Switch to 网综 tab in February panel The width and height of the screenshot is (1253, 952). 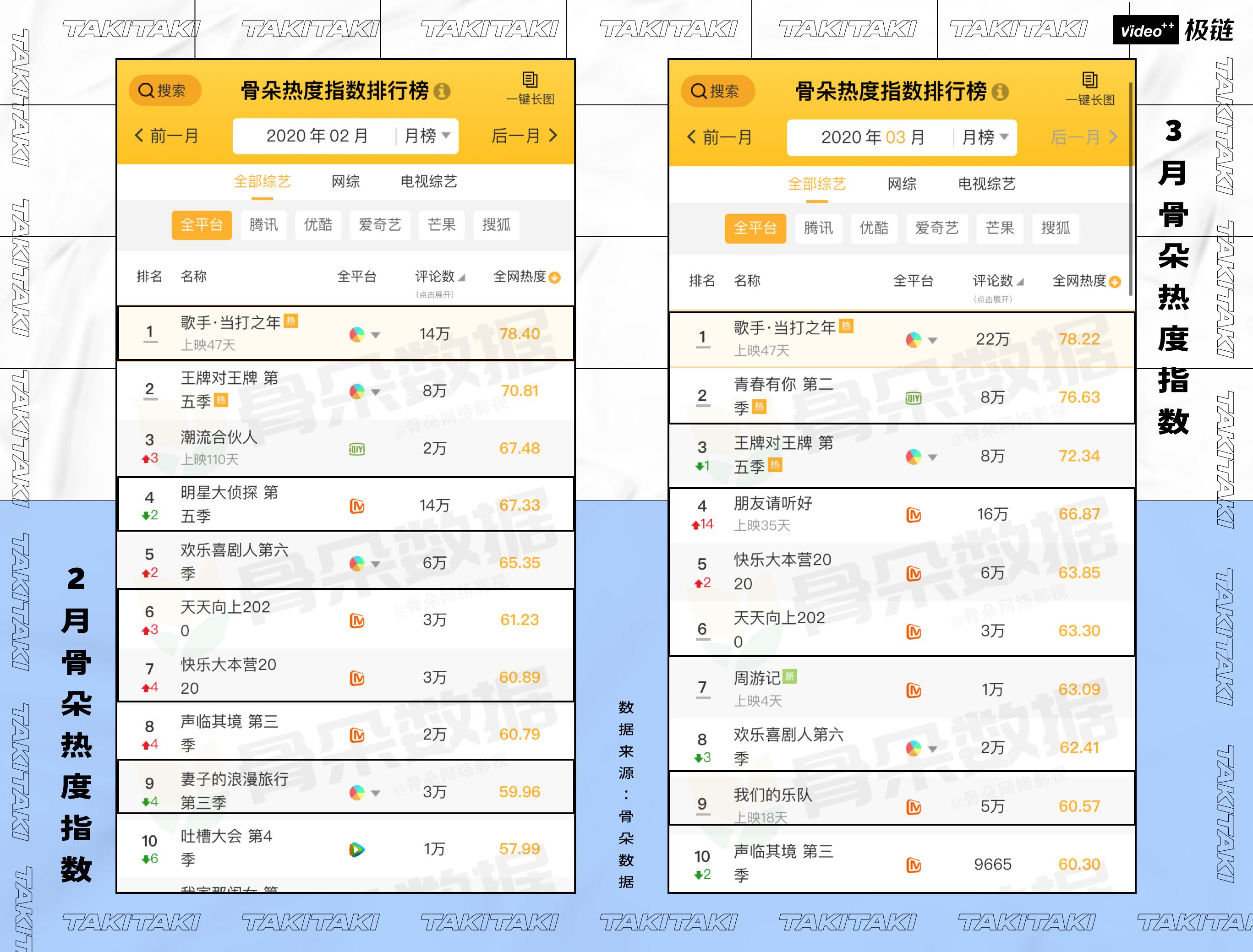tap(345, 182)
